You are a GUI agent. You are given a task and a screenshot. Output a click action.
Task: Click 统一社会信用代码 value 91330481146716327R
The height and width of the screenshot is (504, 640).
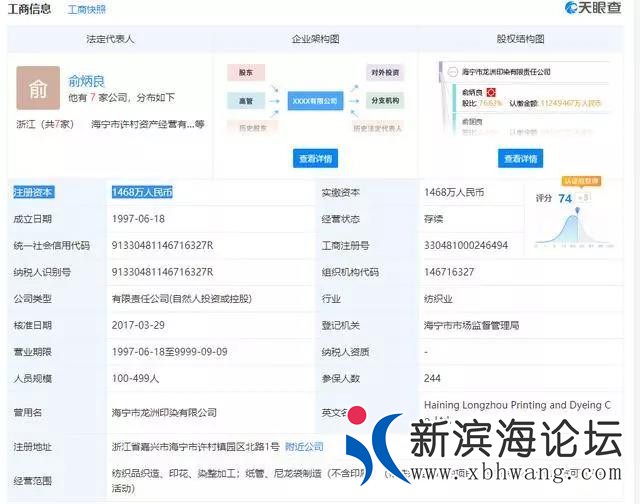[162, 245]
